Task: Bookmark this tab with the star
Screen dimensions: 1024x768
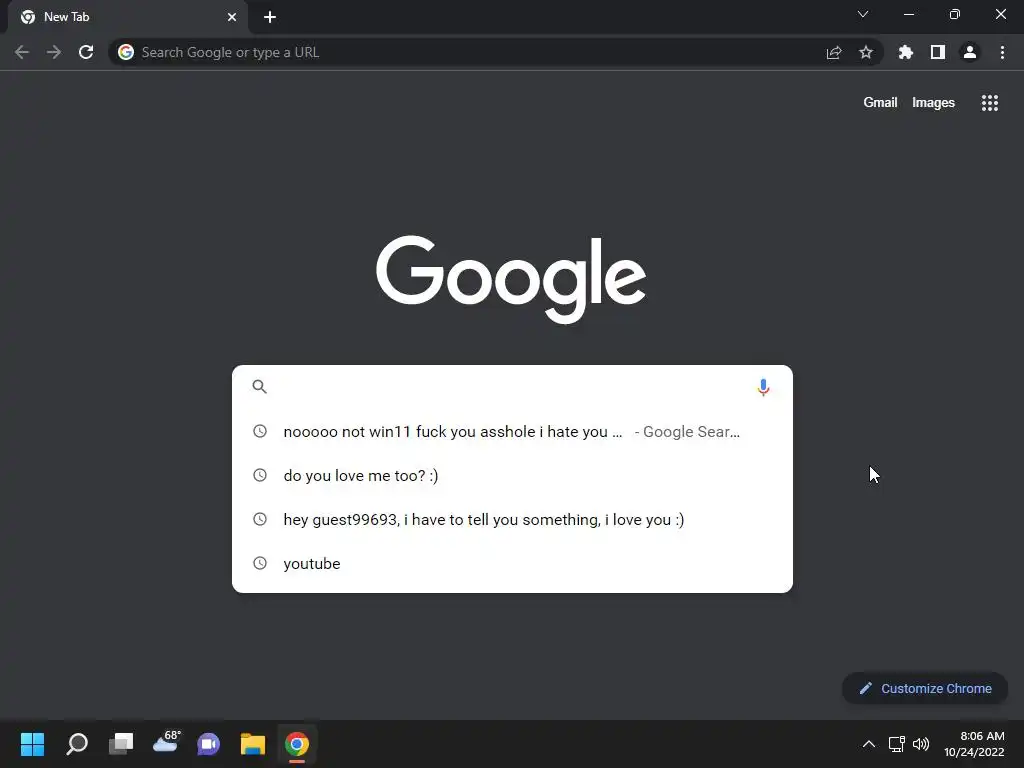Action: (x=866, y=52)
